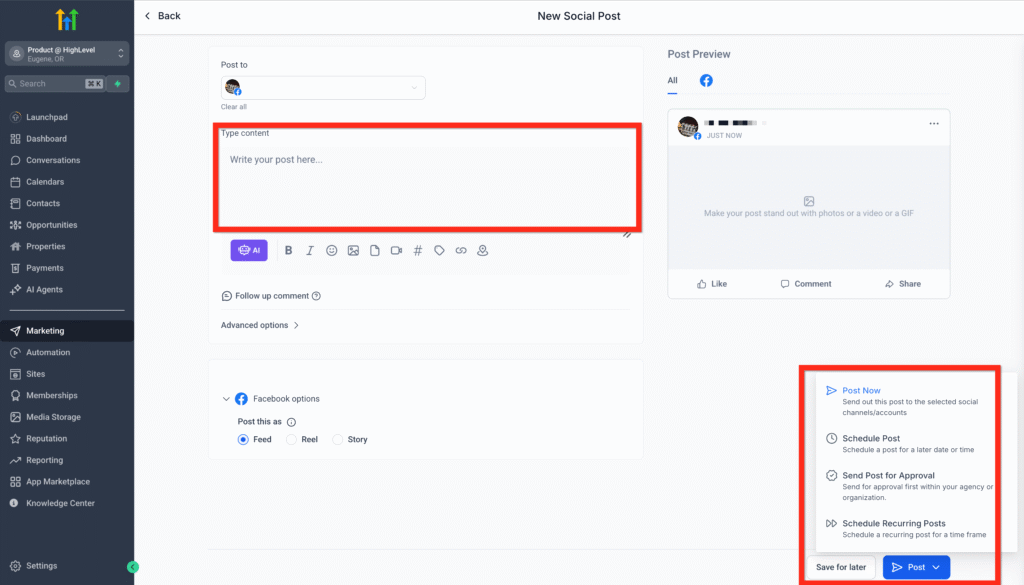Image resolution: width=1024 pixels, height=585 pixels.
Task: Choose Schedule Post from the menu
Action: pos(871,439)
